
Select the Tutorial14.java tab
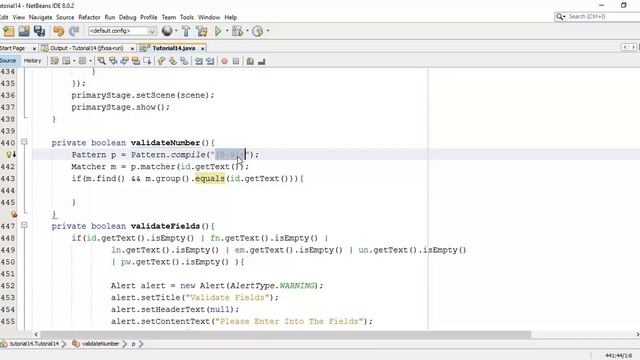coord(174,48)
